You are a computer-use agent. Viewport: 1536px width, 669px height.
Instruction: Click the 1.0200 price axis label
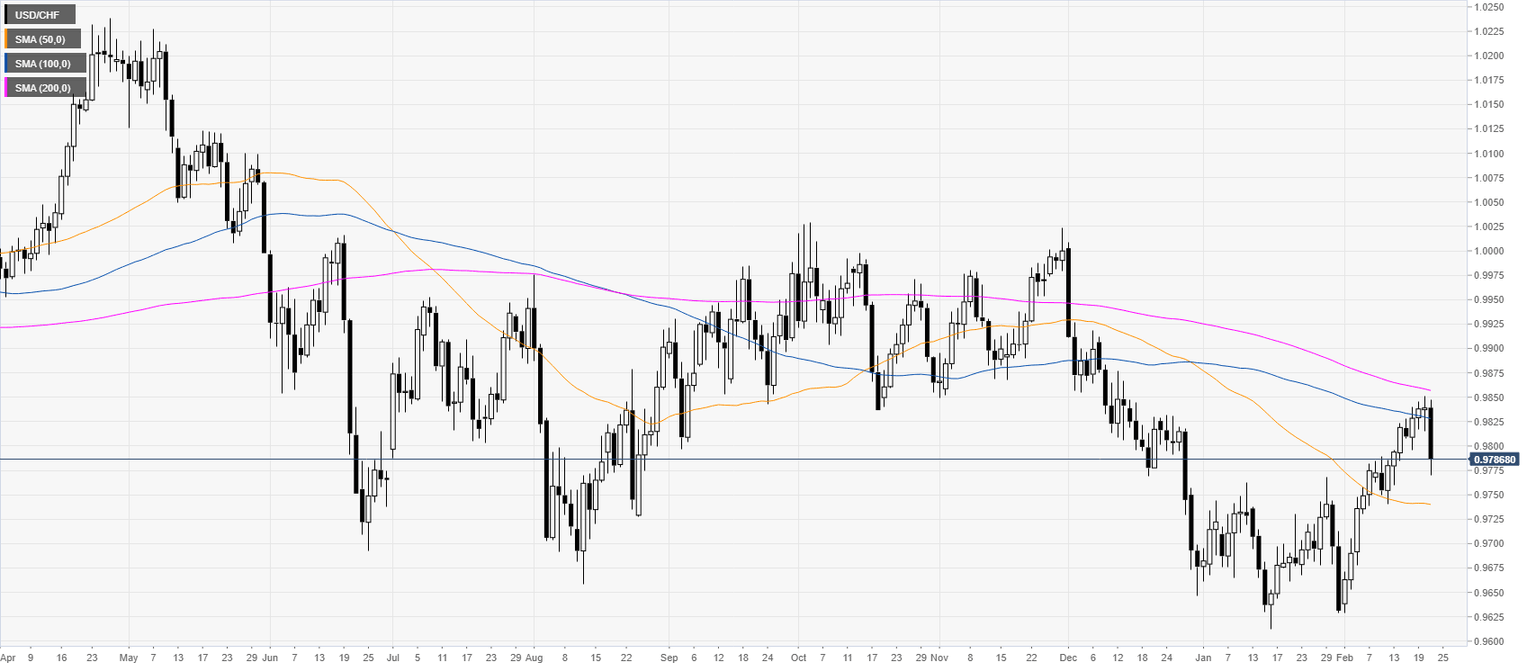click(1488, 56)
